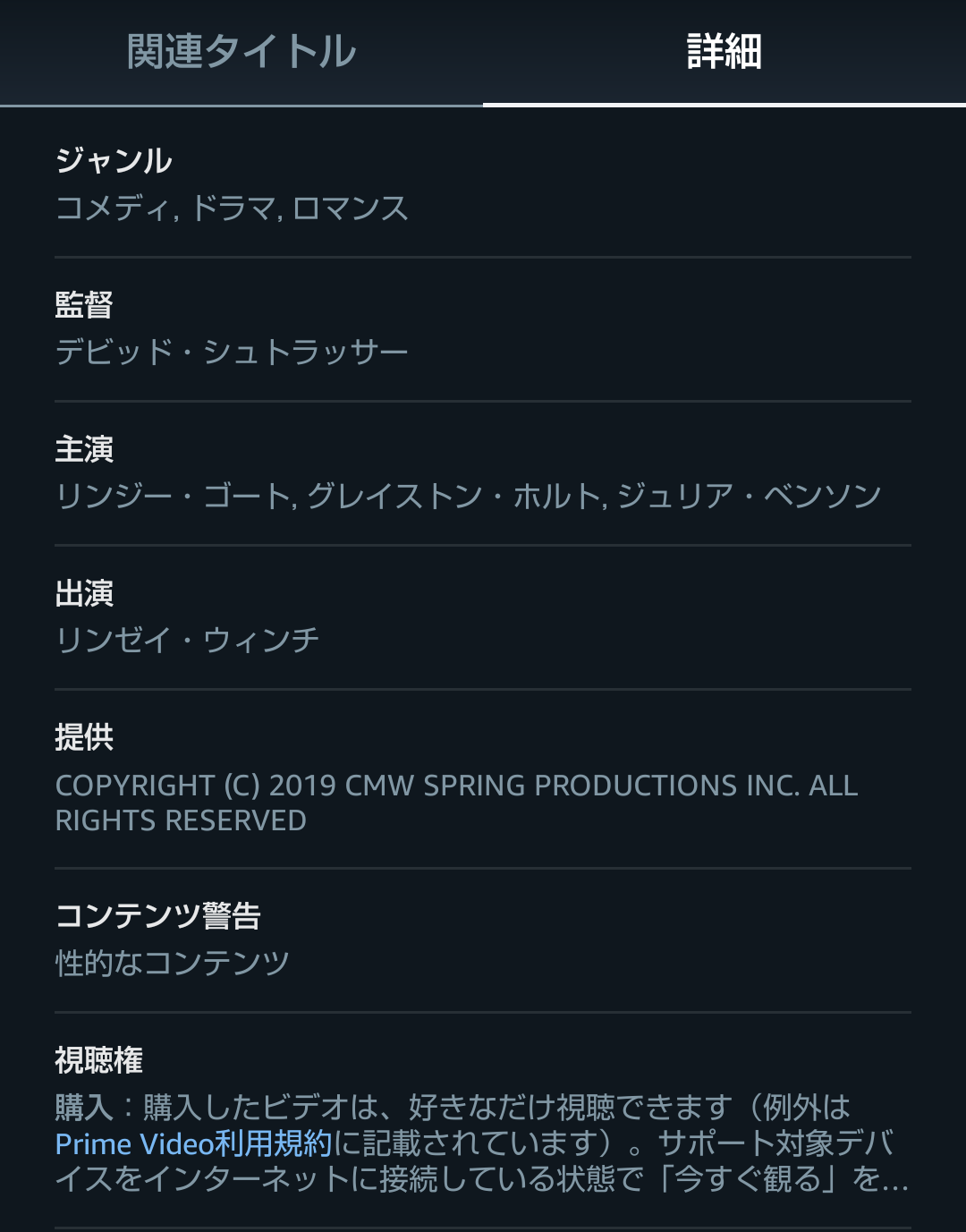This screenshot has height=1232, width=966.
Task: Click the 主演 section heading
Action: click(84, 449)
